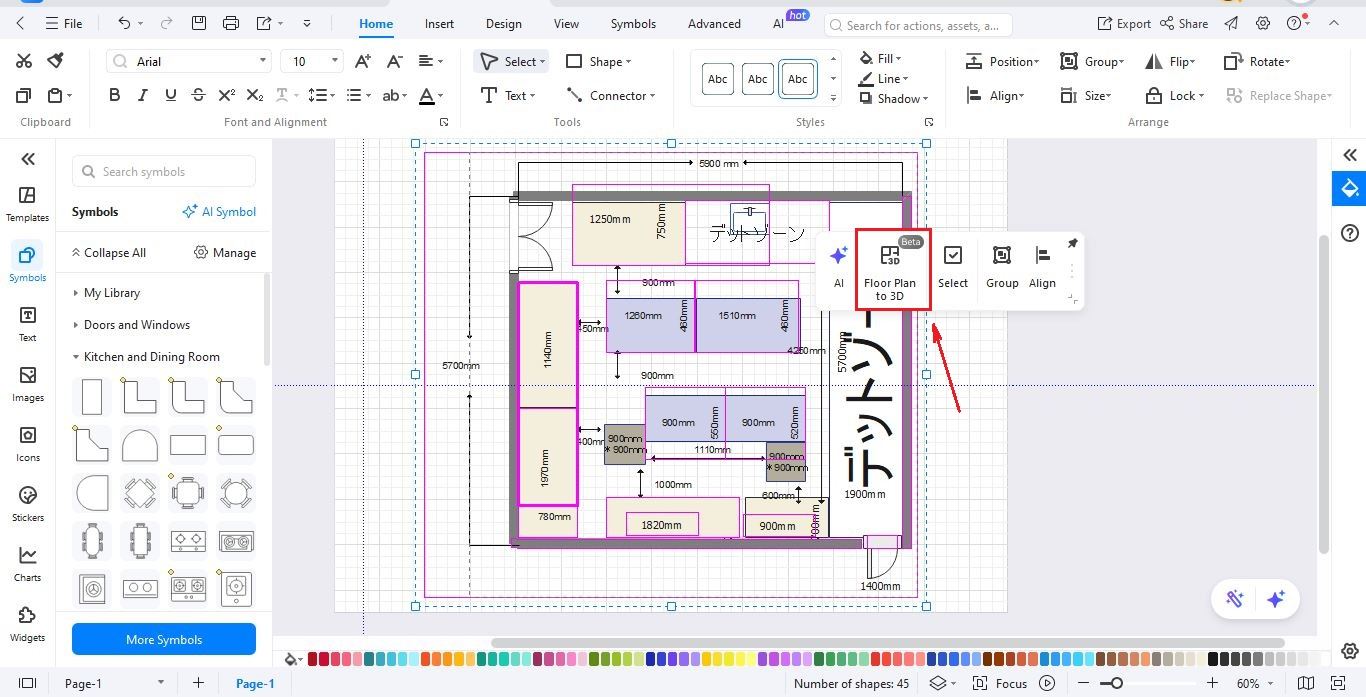Click the AI sparkle in floating toolbar
This screenshot has width=1366, height=697.
coord(839,268)
